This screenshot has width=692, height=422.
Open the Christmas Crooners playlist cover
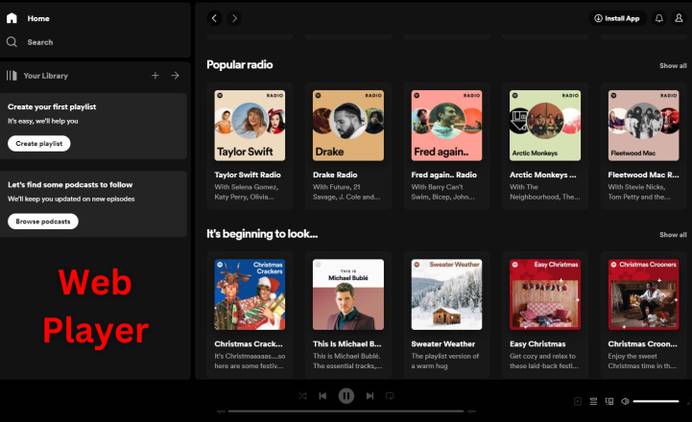pos(643,294)
